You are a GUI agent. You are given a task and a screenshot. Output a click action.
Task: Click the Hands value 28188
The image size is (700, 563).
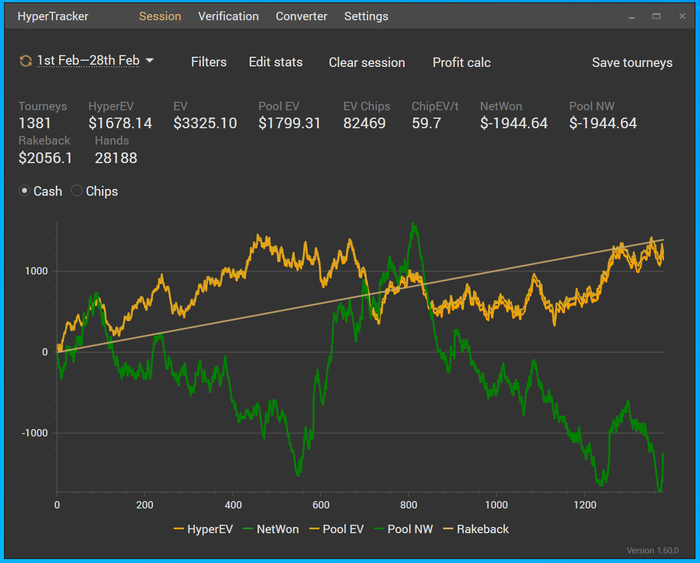click(116, 158)
